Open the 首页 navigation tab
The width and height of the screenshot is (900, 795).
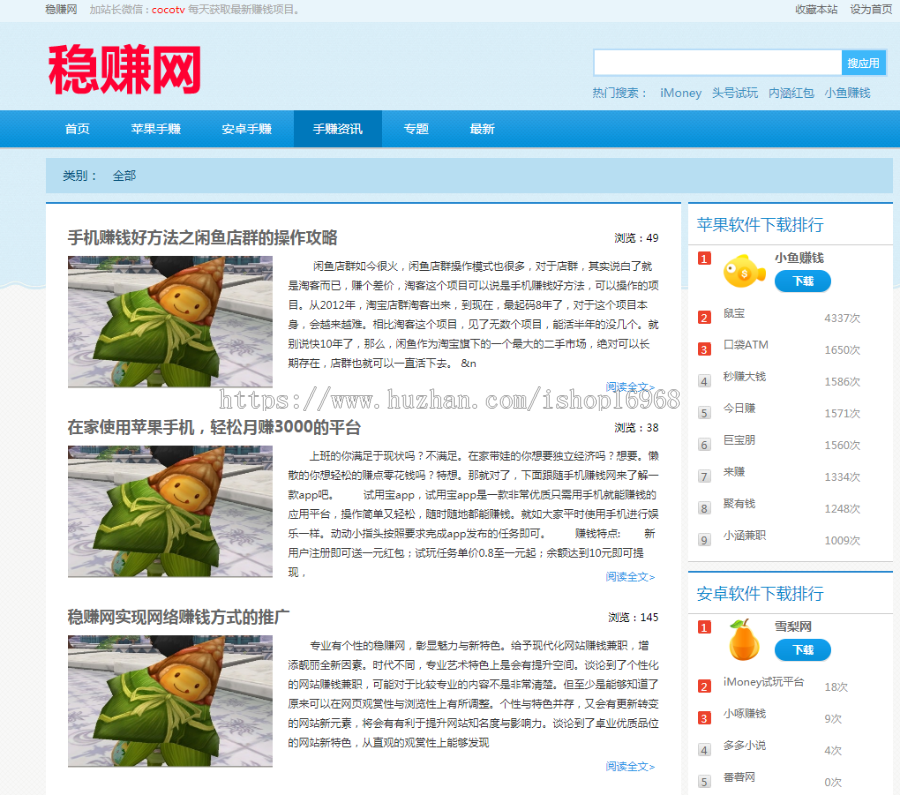(78, 128)
